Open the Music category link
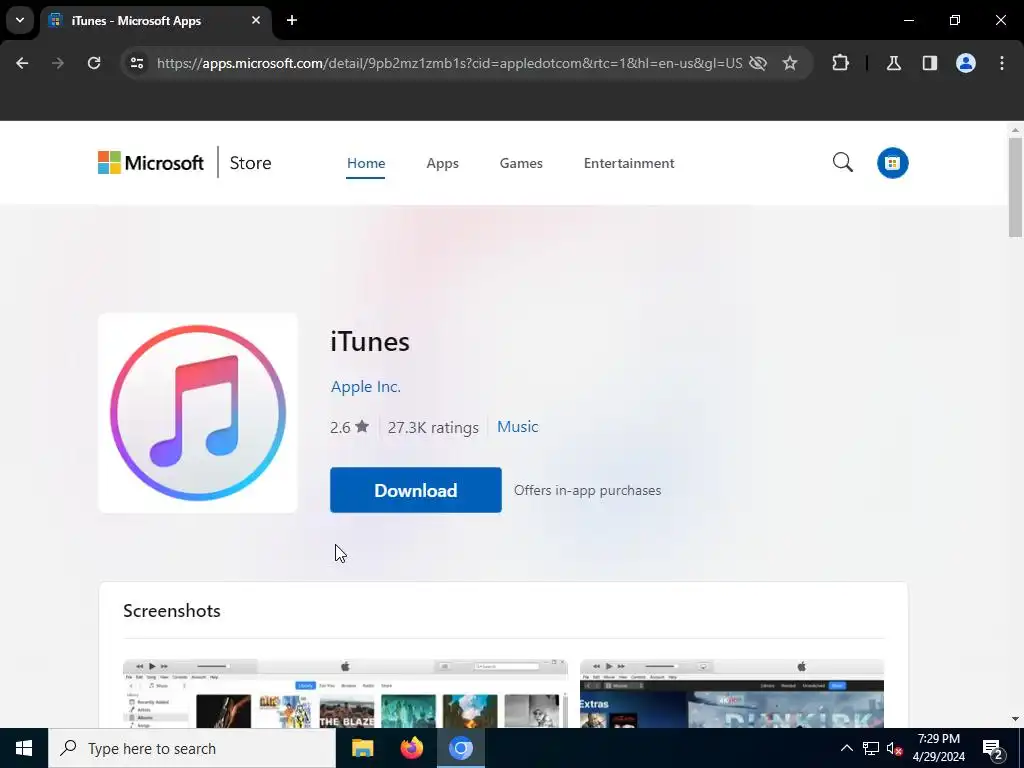The width and height of the screenshot is (1024, 768). tap(518, 426)
